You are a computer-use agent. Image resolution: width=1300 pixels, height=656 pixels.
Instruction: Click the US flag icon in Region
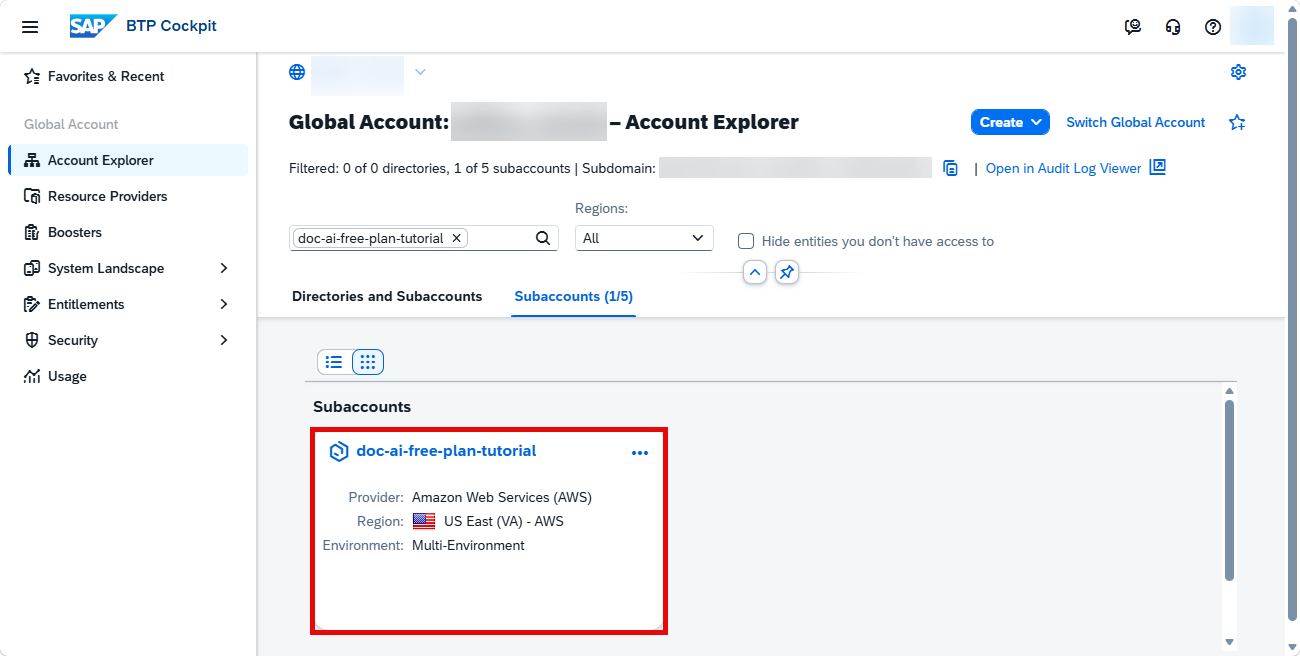(424, 521)
